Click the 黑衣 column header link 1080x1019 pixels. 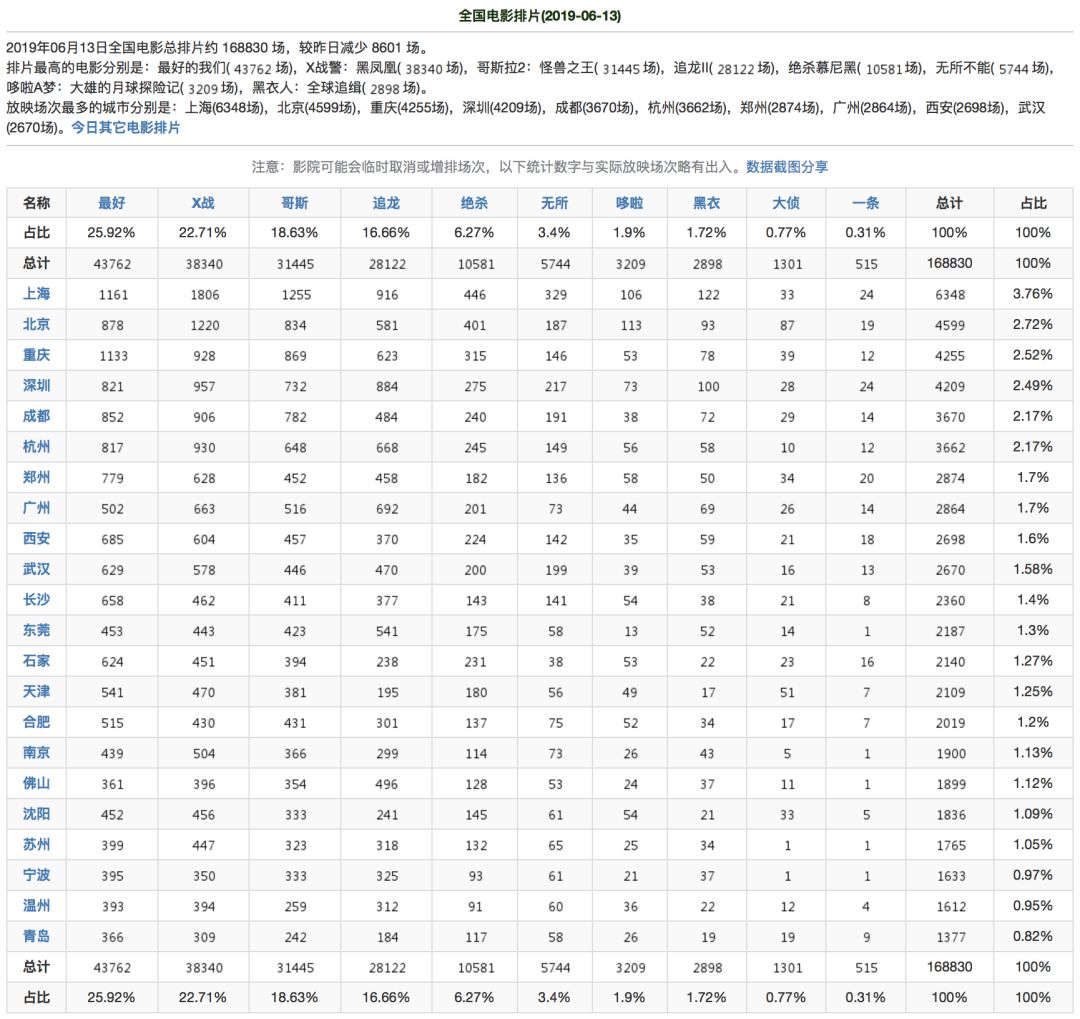pyautogui.click(x=707, y=203)
